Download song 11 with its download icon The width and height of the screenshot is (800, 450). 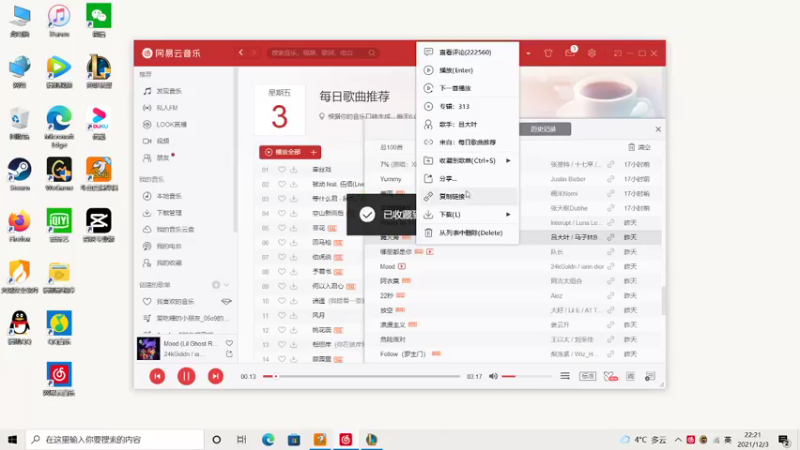point(293,315)
